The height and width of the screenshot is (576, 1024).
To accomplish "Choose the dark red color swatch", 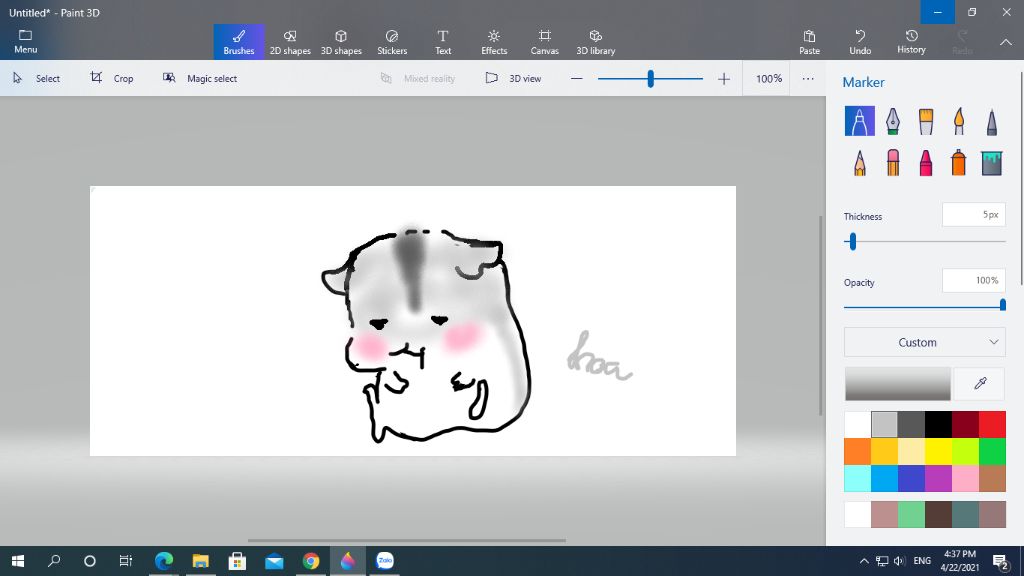I will click(965, 424).
